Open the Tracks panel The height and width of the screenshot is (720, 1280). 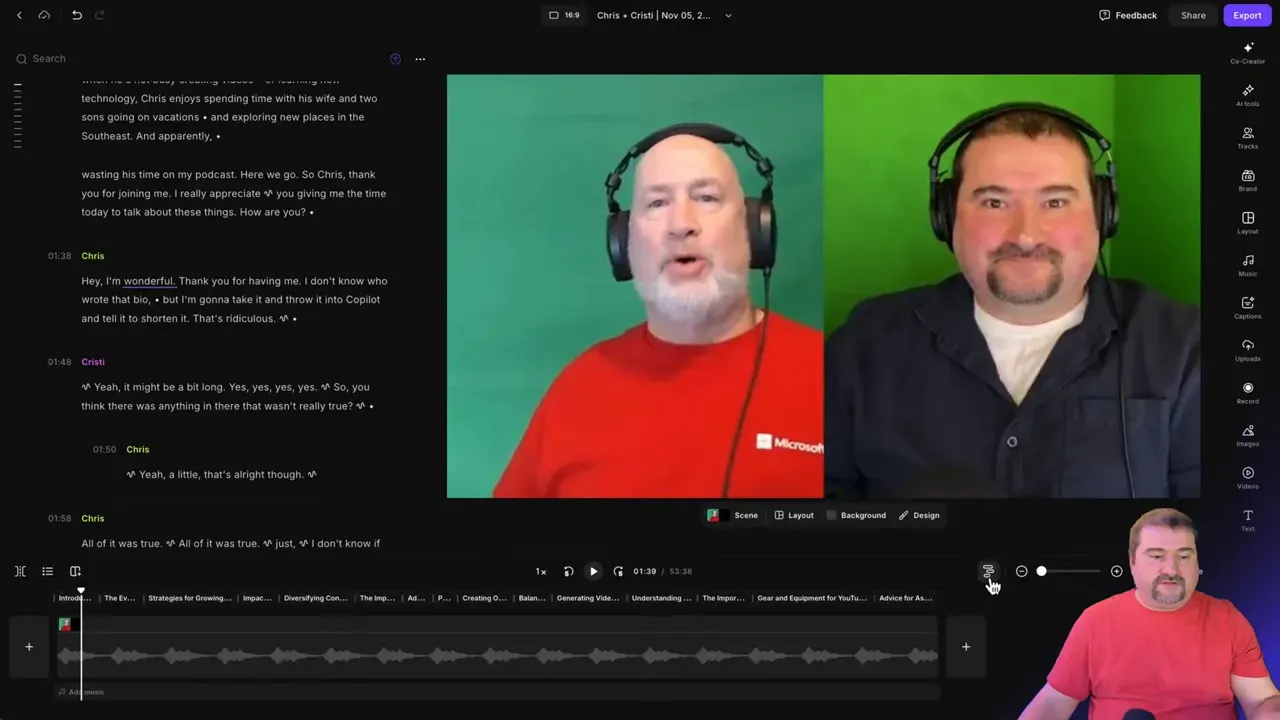click(x=1247, y=139)
